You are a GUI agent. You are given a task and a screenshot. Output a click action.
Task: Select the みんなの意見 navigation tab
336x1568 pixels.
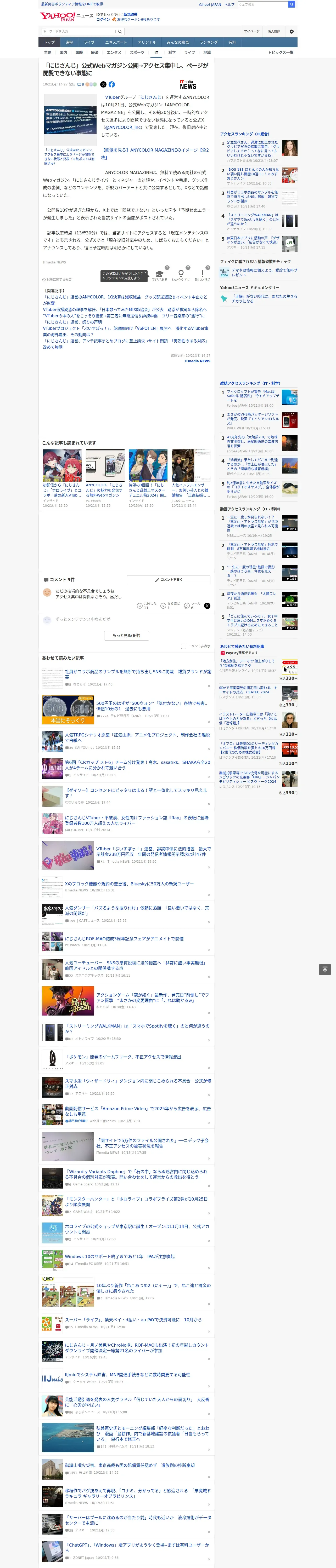click(x=177, y=42)
